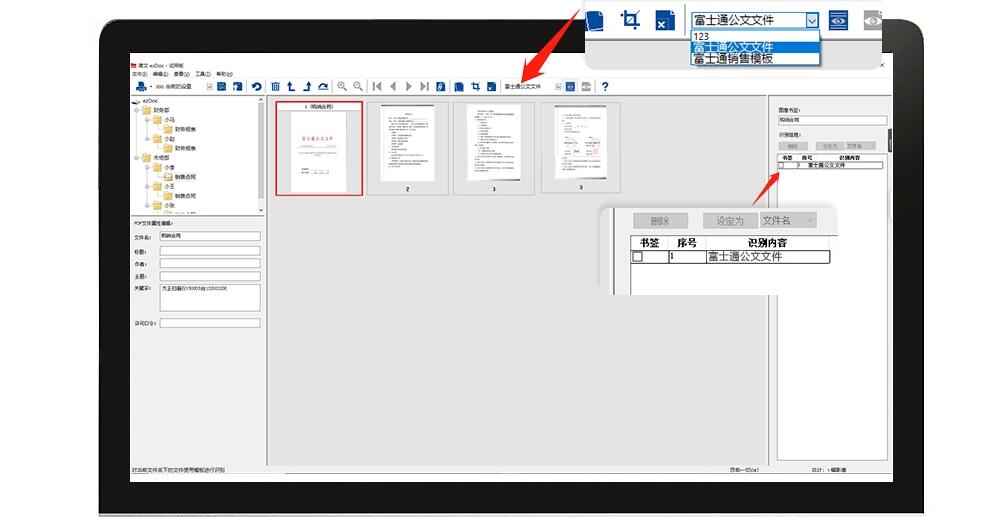Open the 查看 menu

[181, 74]
